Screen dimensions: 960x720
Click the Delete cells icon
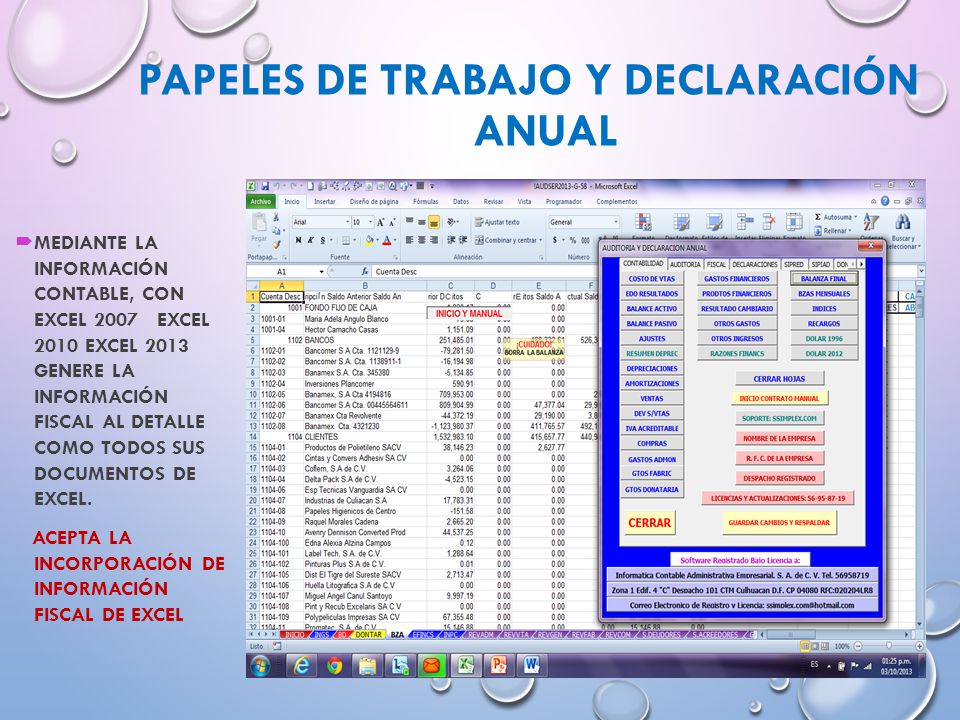(769, 223)
